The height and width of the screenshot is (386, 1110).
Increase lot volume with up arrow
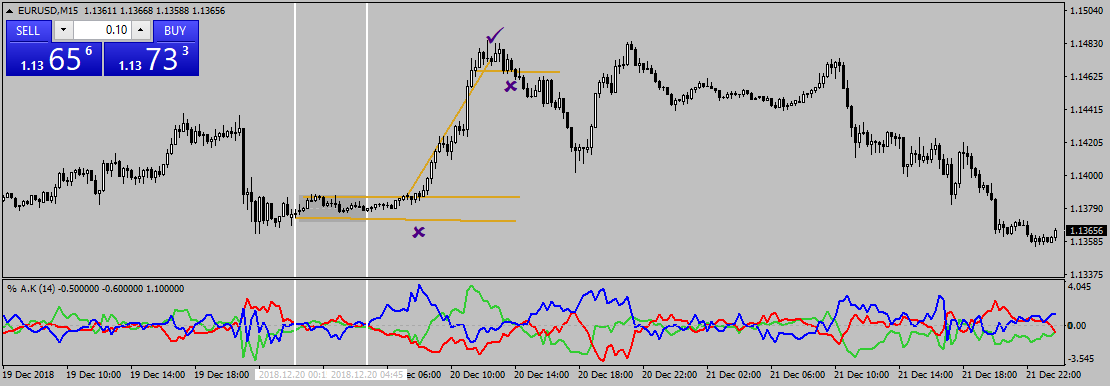[x=140, y=30]
